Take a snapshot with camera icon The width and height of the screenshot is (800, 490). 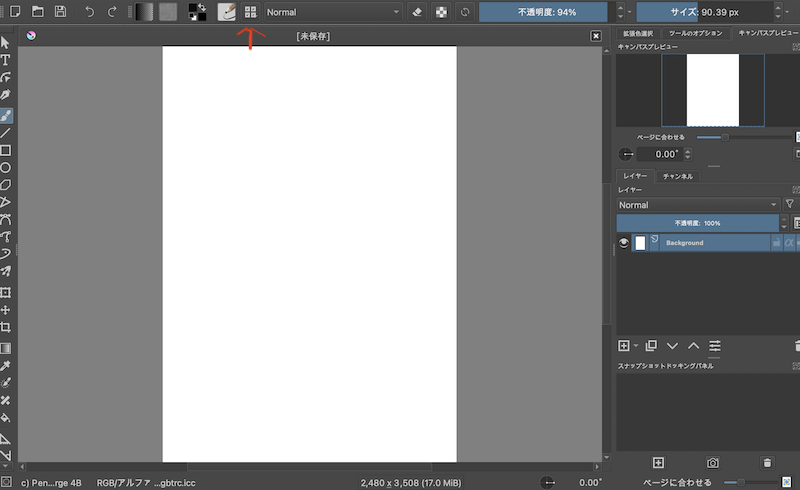click(713, 463)
